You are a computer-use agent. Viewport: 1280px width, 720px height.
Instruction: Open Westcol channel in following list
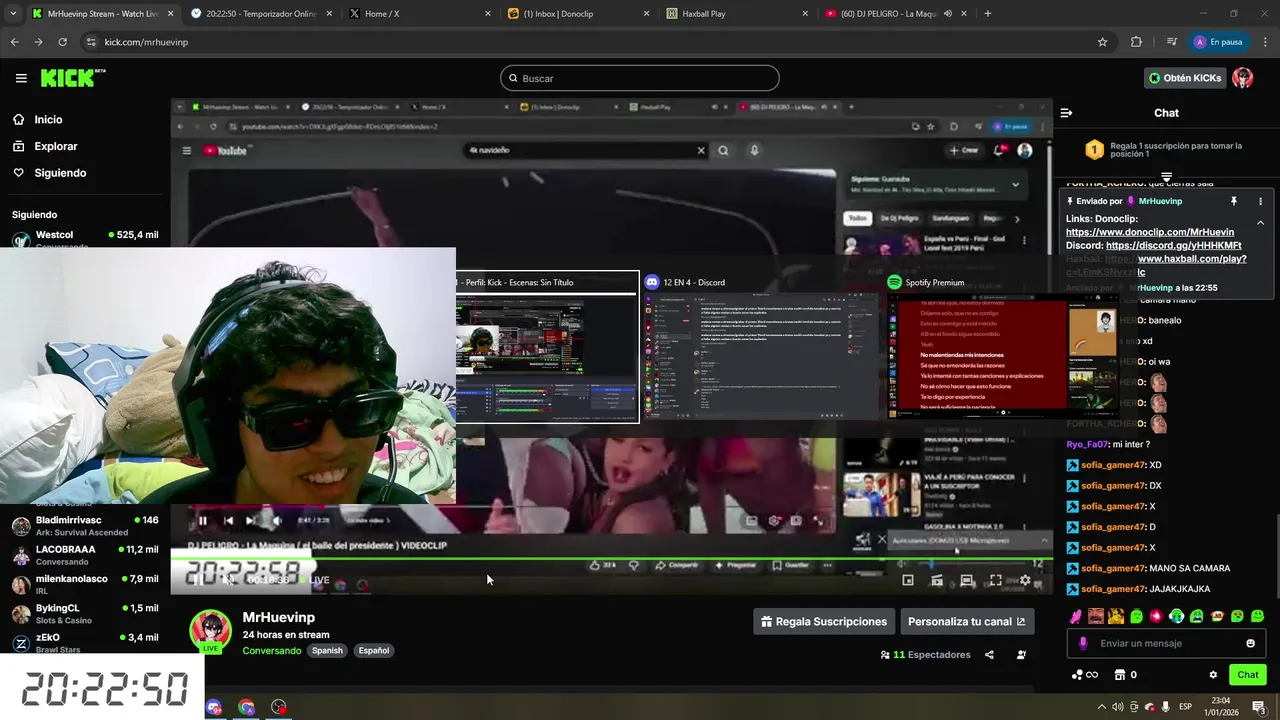(x=85, y=238)
